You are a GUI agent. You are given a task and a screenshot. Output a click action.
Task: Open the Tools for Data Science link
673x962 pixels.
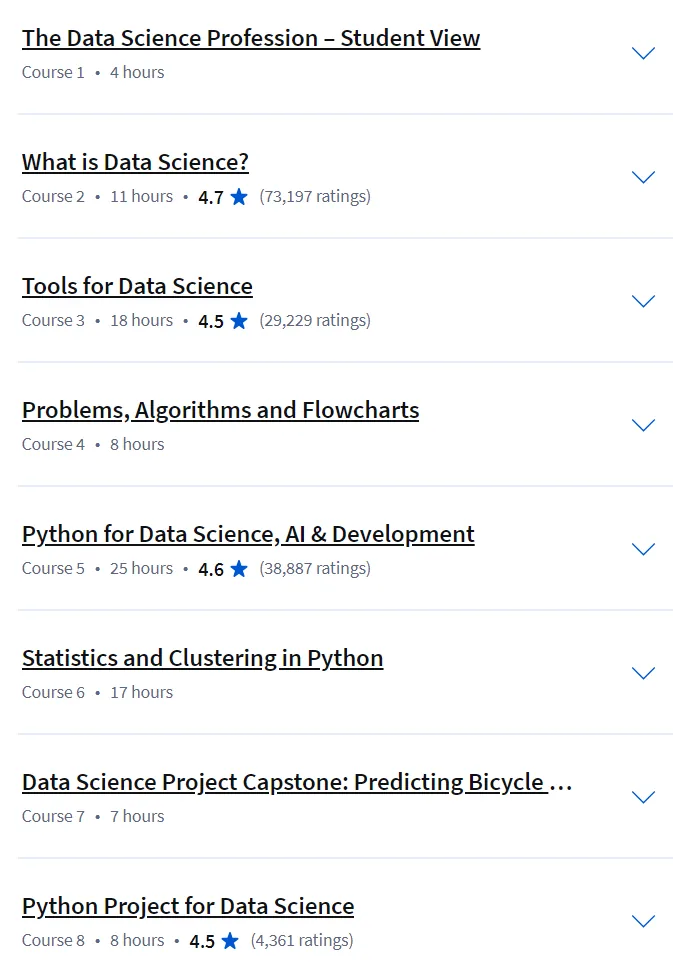tap(137, 286)
